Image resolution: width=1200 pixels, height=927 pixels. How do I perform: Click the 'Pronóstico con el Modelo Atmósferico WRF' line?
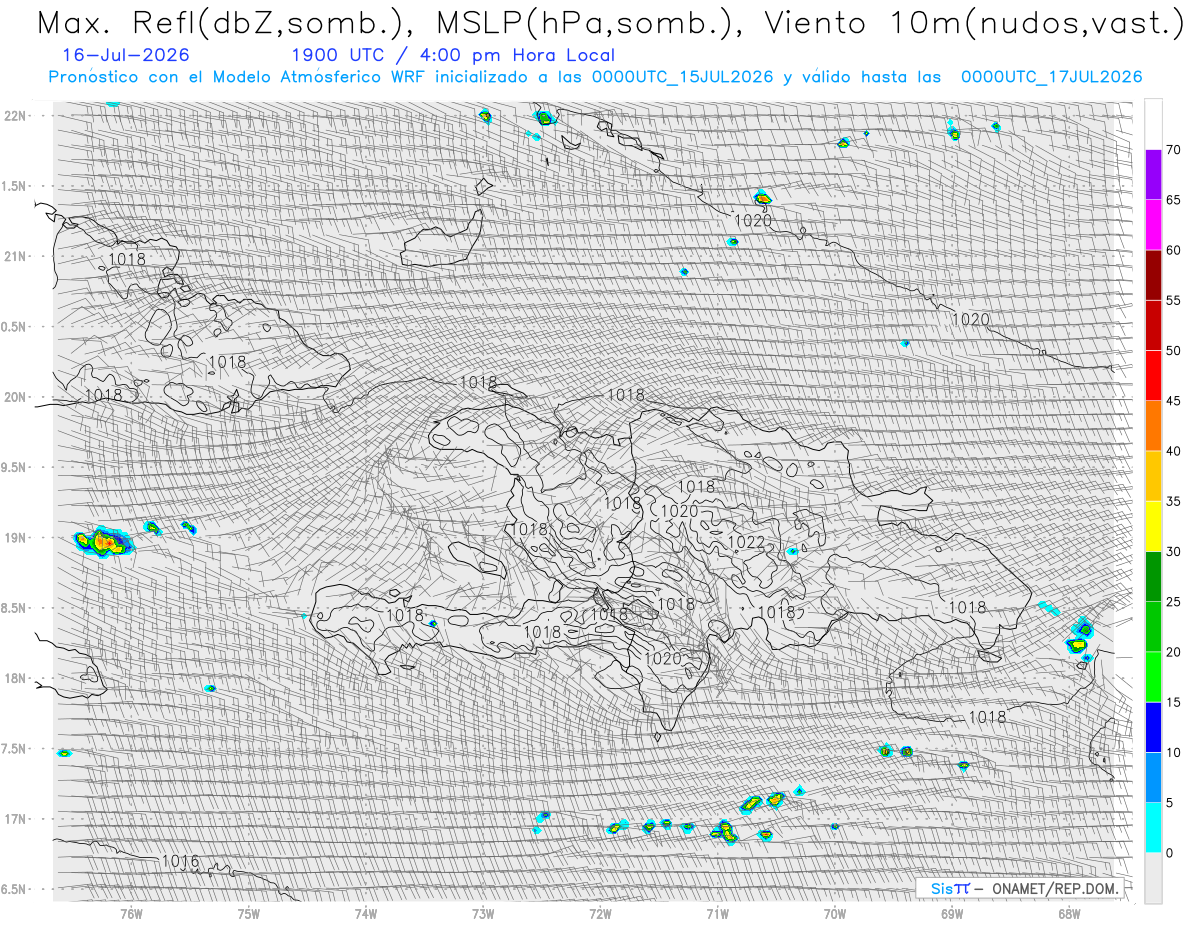(595, 77)
